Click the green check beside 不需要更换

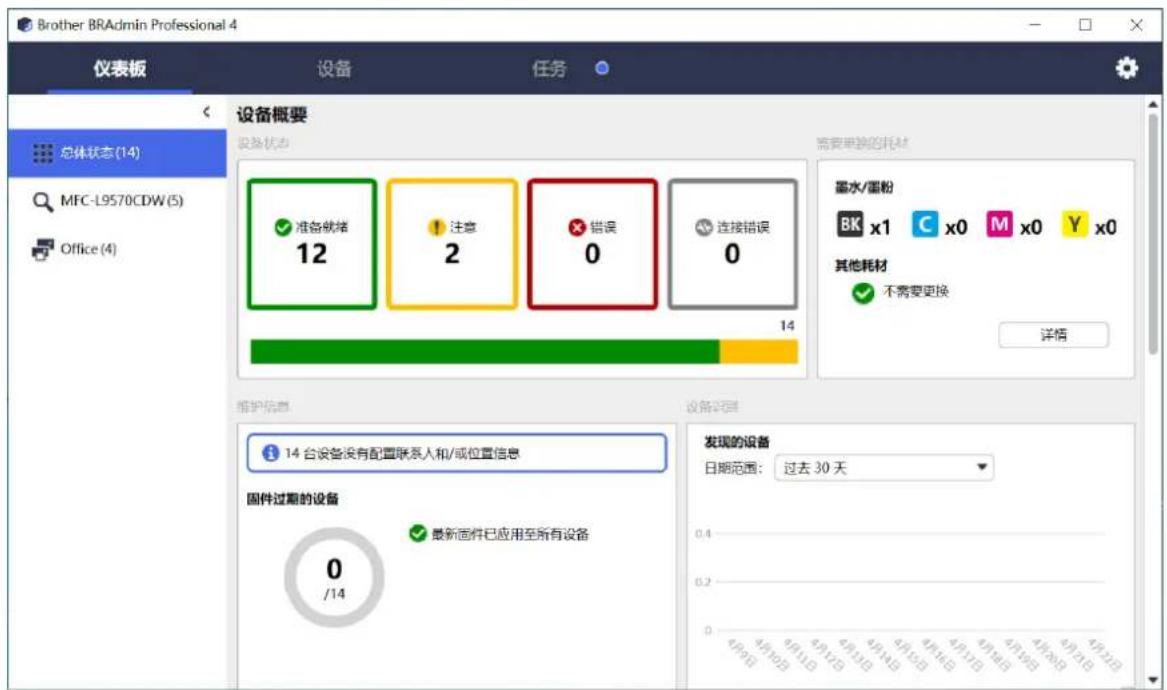pos(863,293)
